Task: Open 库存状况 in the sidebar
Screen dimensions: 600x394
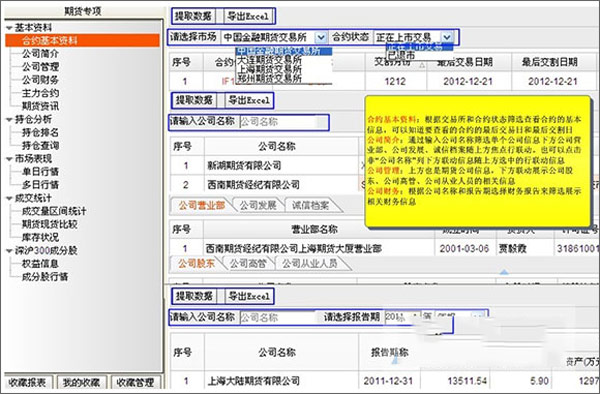Action: pos(40,238)
